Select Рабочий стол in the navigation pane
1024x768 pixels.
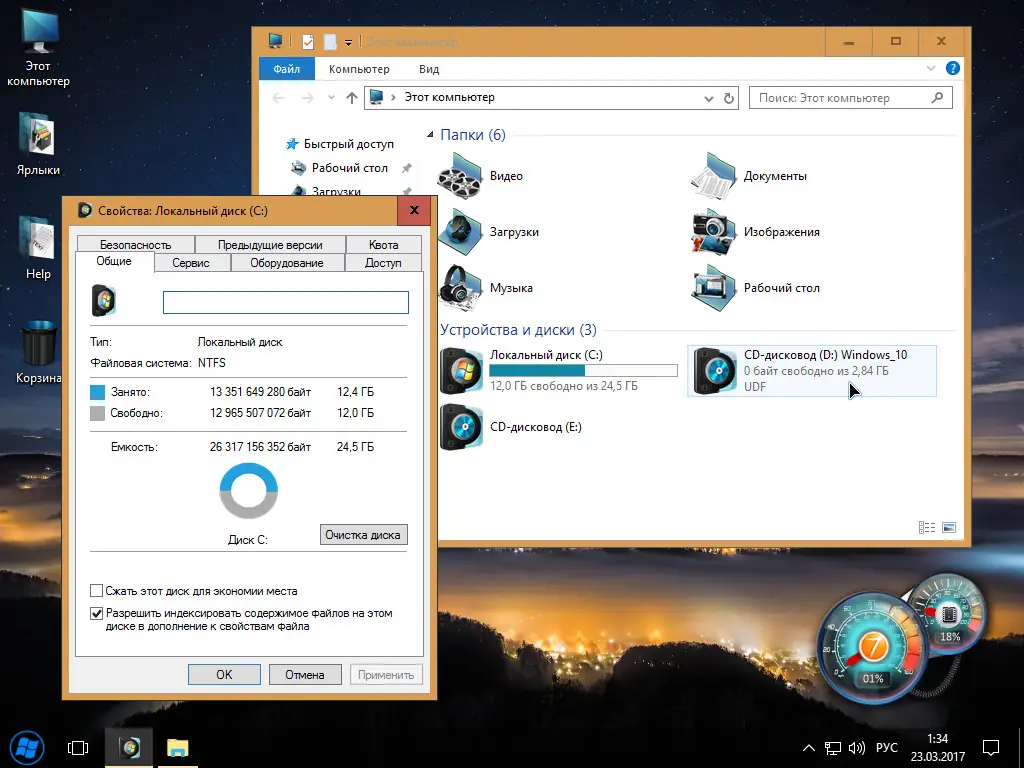pos(350,168)
